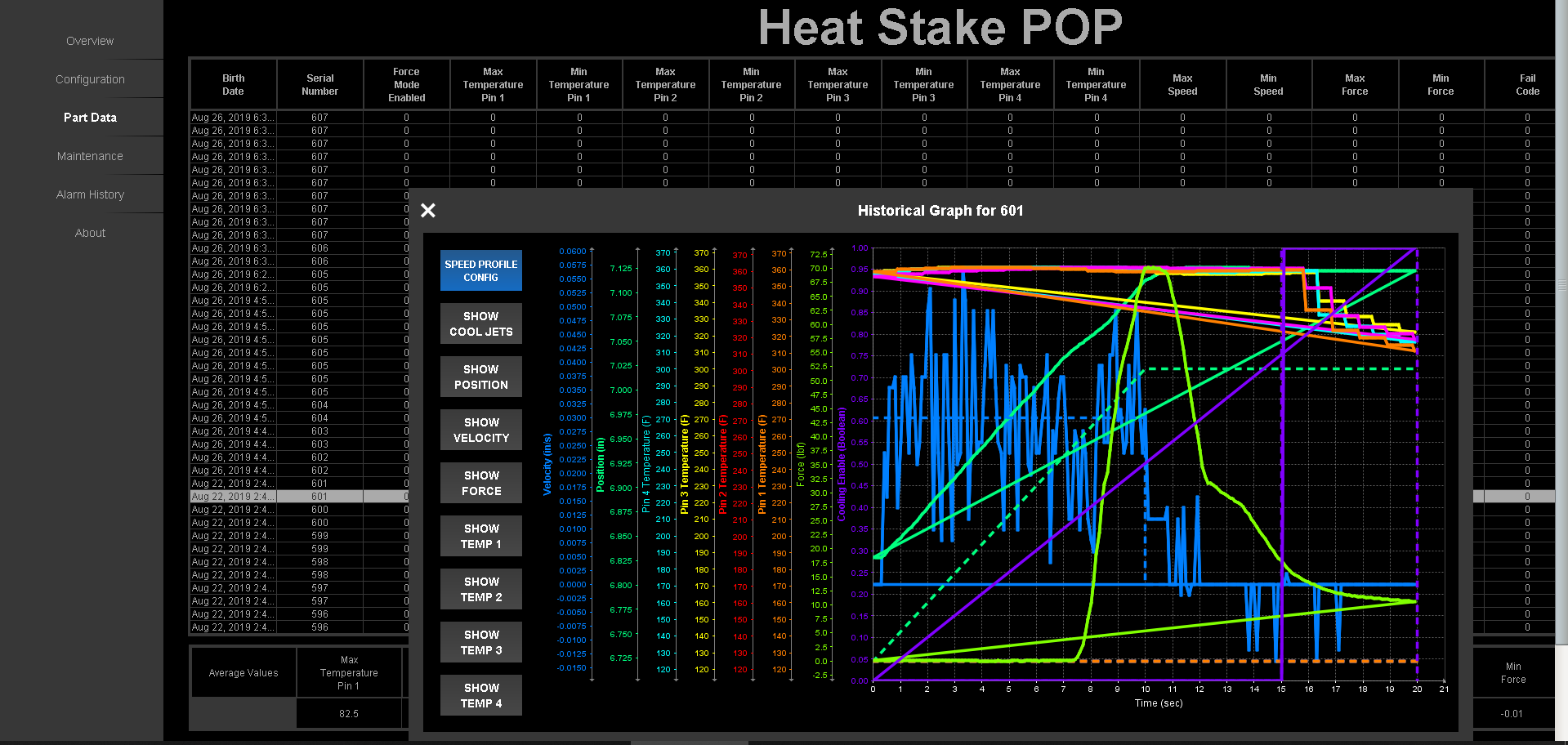This screenshot has width=1568, height=745.
Task: View the Alarm History page
Action: [x=90, y=194]
